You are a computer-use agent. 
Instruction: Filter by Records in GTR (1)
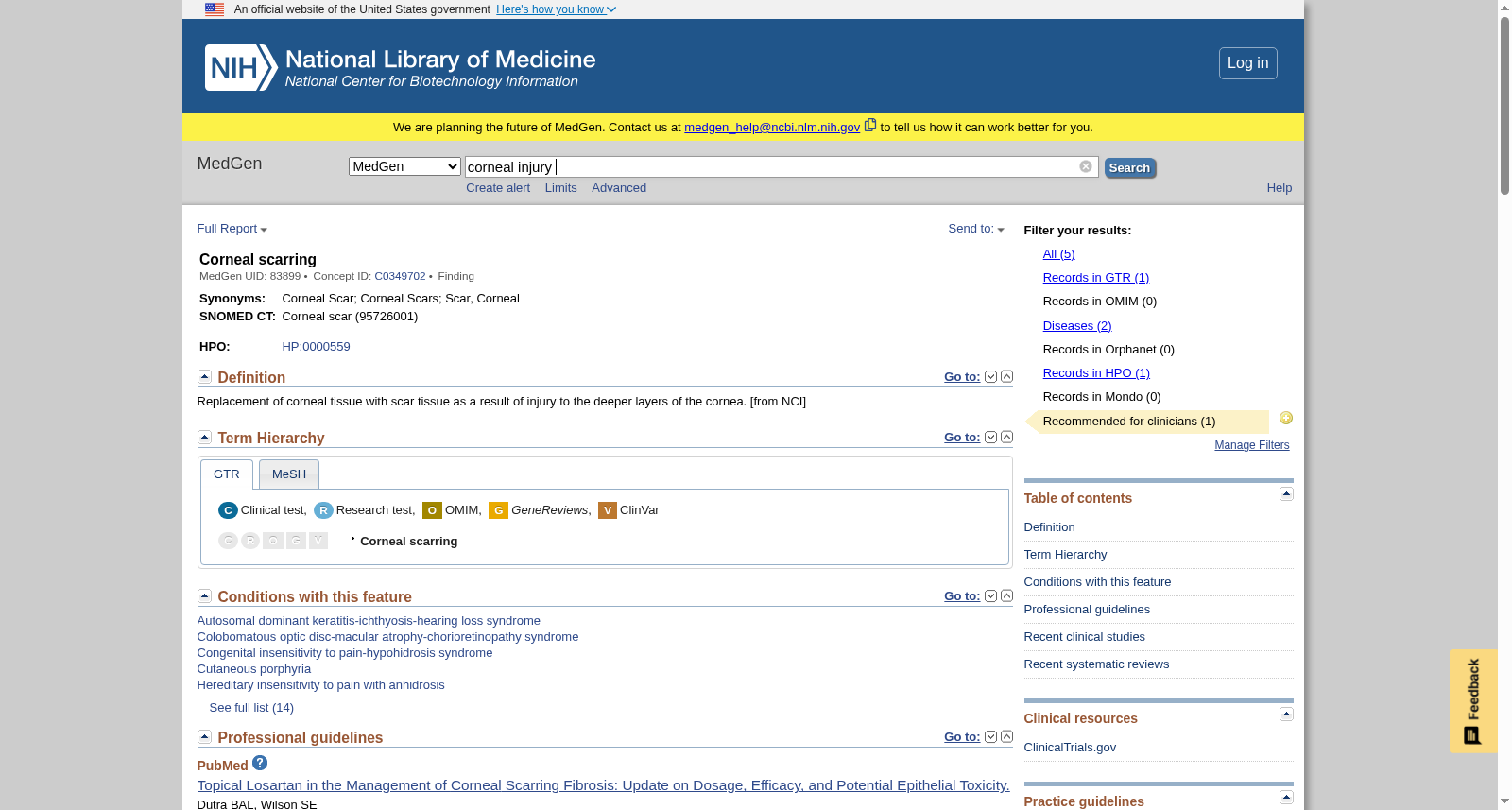[1095, 278]
